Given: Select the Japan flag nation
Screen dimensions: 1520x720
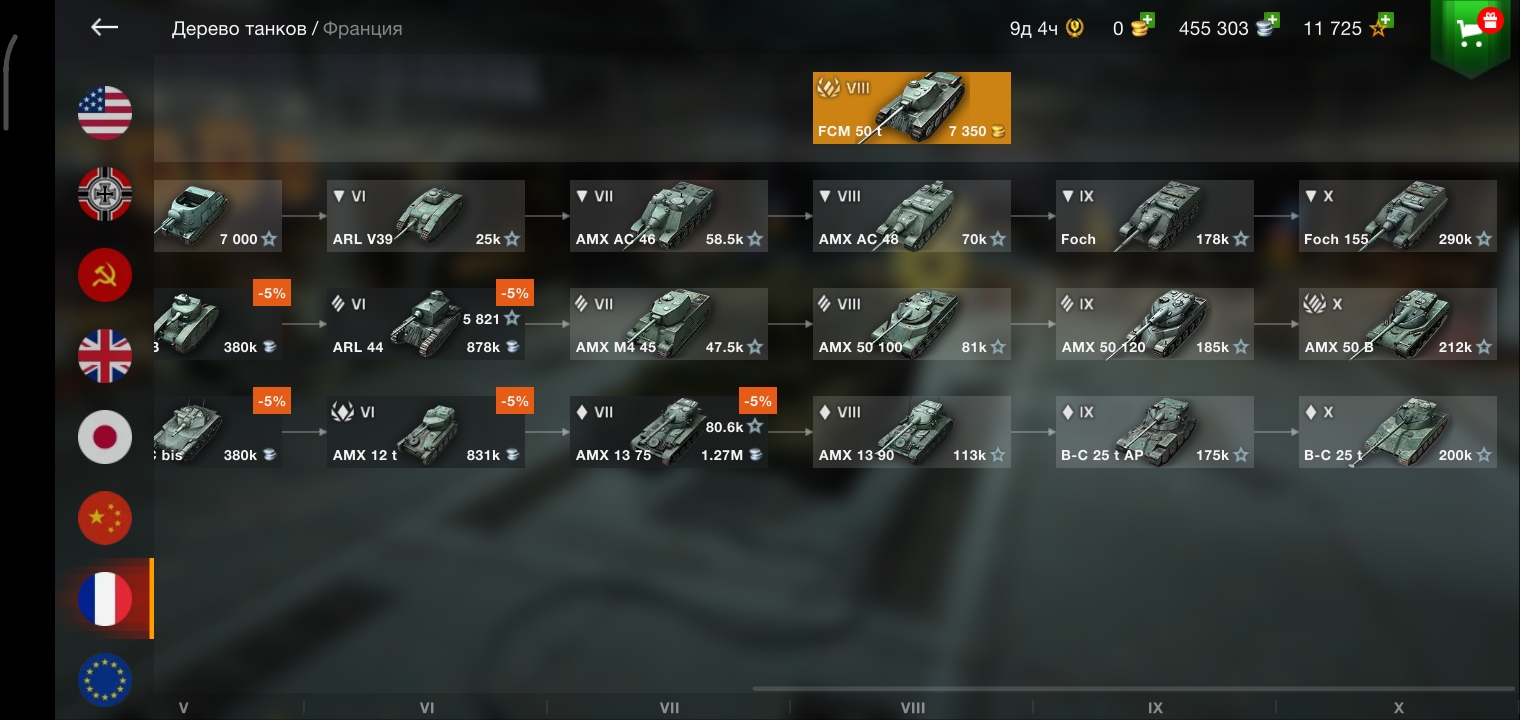Looking at the screenshot, I should click(x=105, y=437).
